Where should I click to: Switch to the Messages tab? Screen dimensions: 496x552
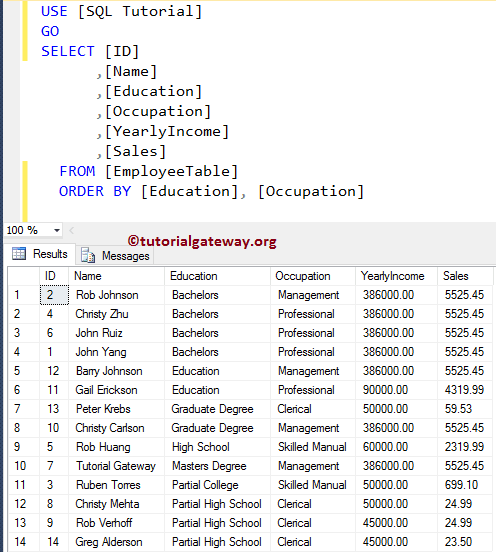tap(115, 256)
